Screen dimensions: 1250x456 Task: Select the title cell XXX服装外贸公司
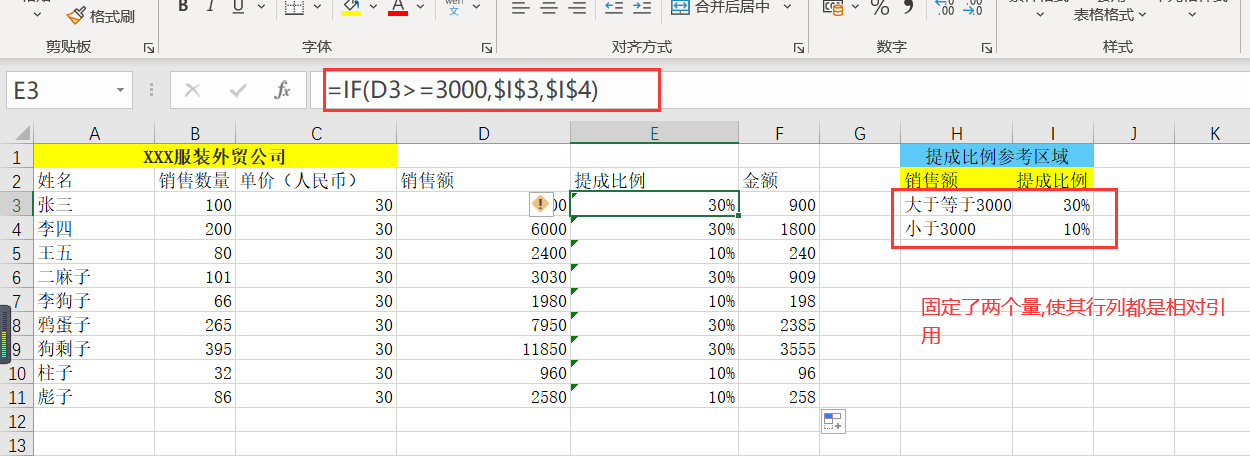(216, 156)
